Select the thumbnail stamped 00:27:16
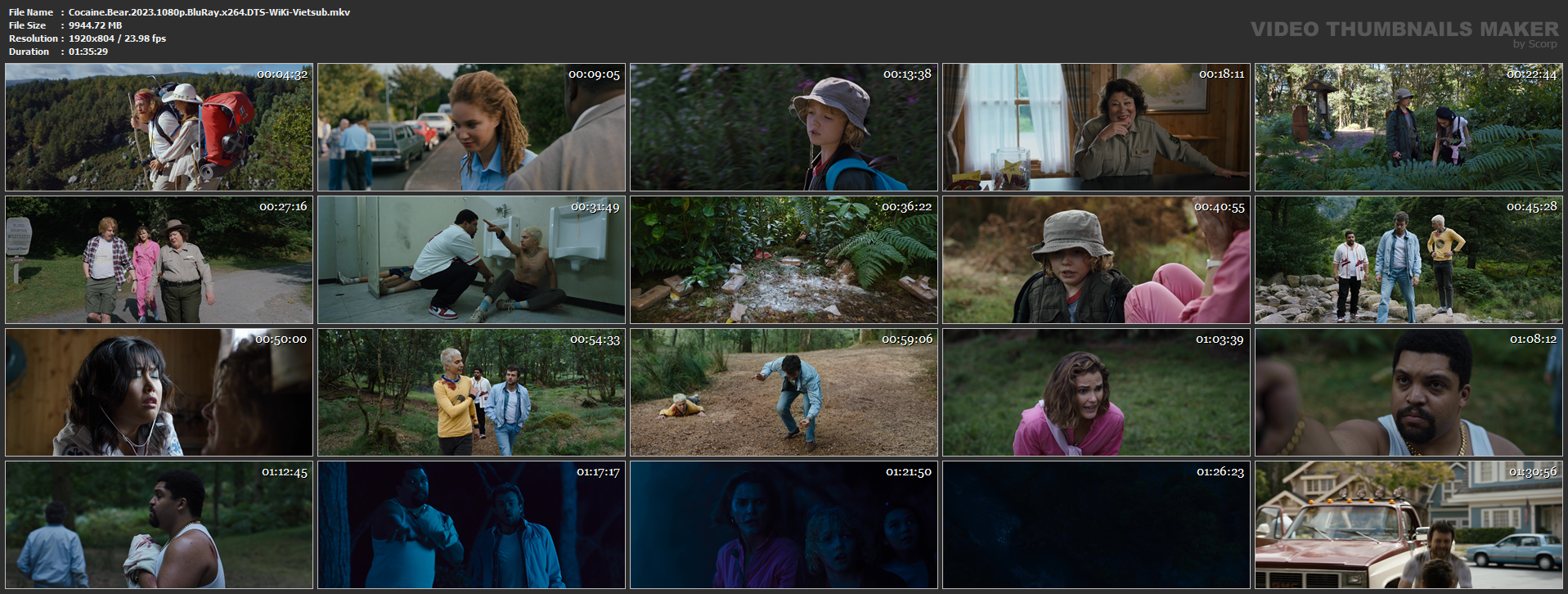1568x594 pixels. pyautogui.click(x=159, y=259)
